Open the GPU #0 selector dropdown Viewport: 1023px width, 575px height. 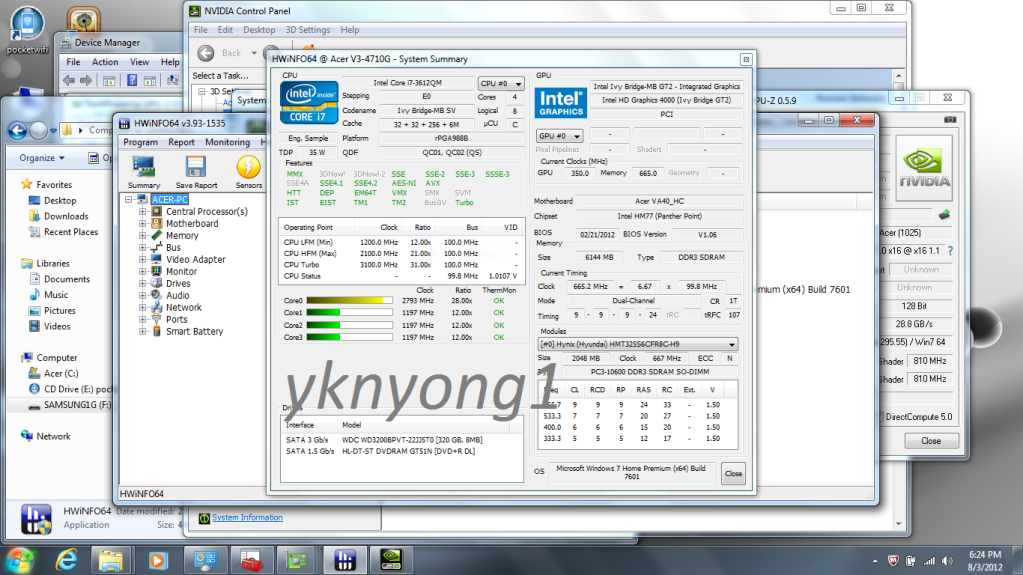pyautogui.click(x=559, y=136)
